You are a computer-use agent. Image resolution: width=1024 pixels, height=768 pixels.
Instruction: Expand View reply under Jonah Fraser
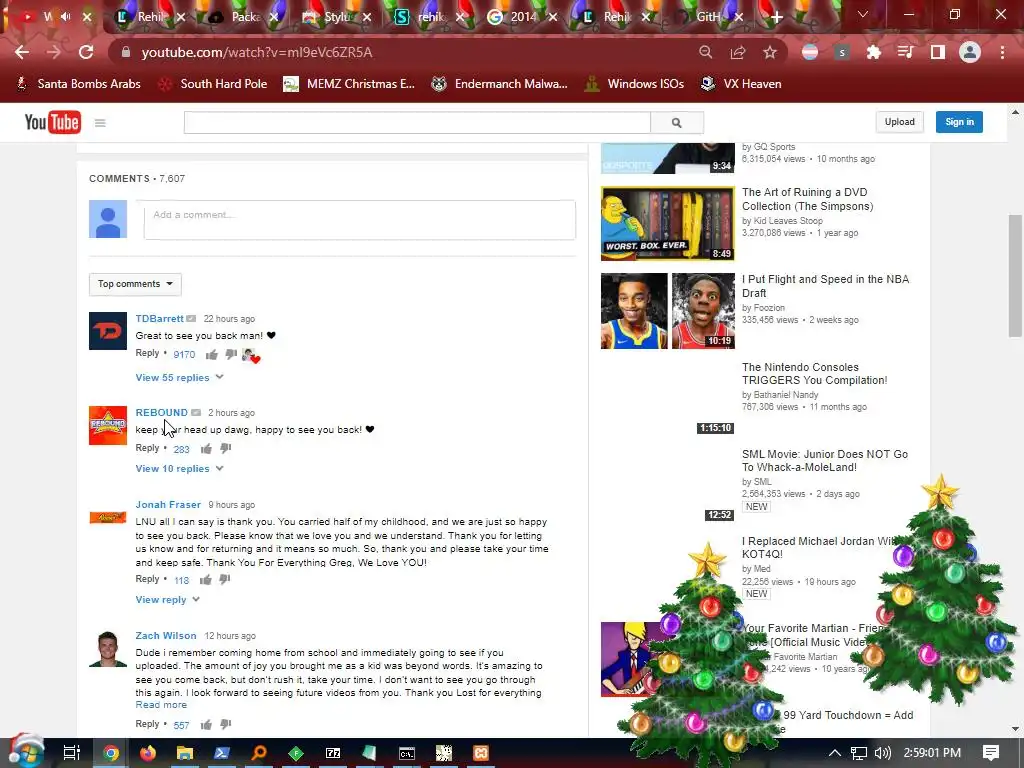click(x=168, y=600)
